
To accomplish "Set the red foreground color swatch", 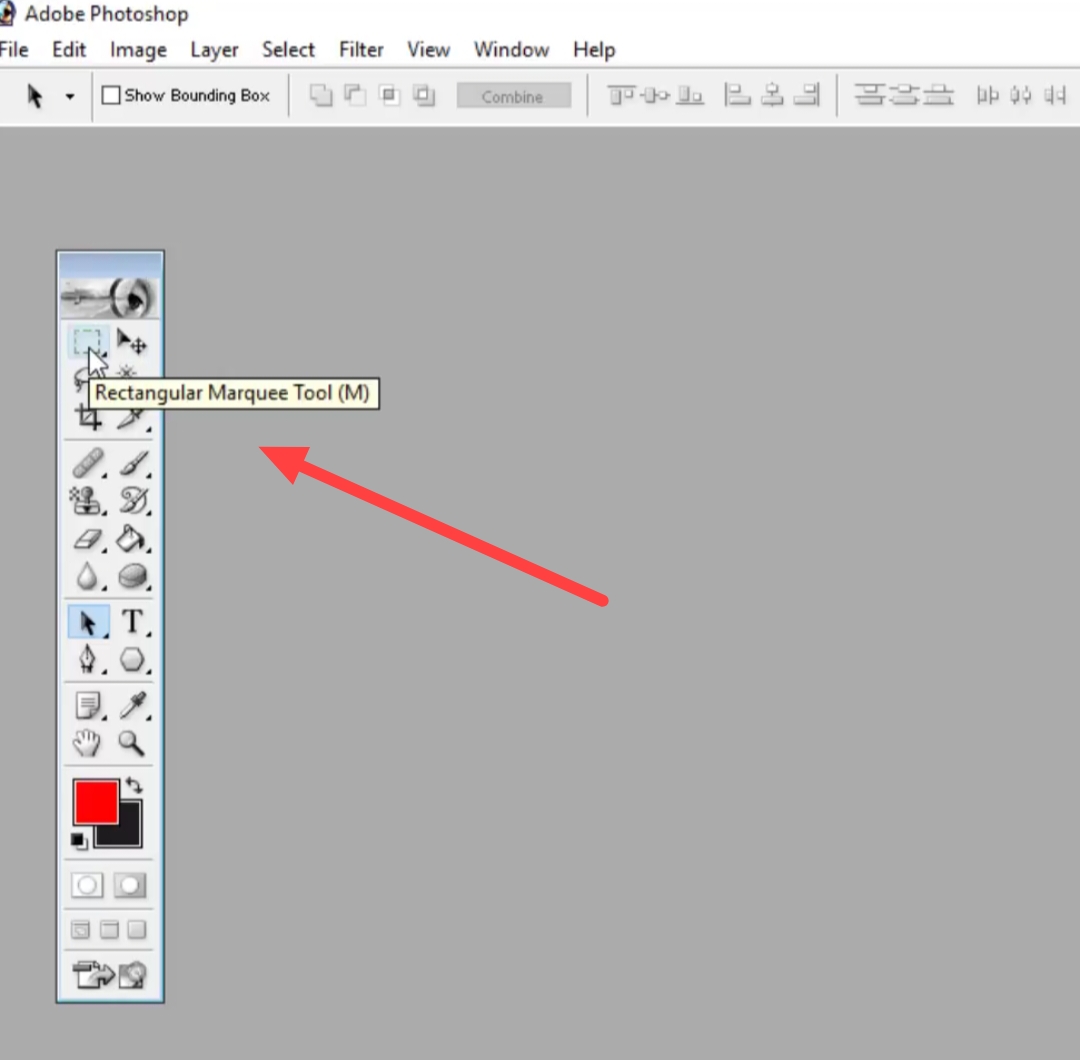I will pos(96,802).
